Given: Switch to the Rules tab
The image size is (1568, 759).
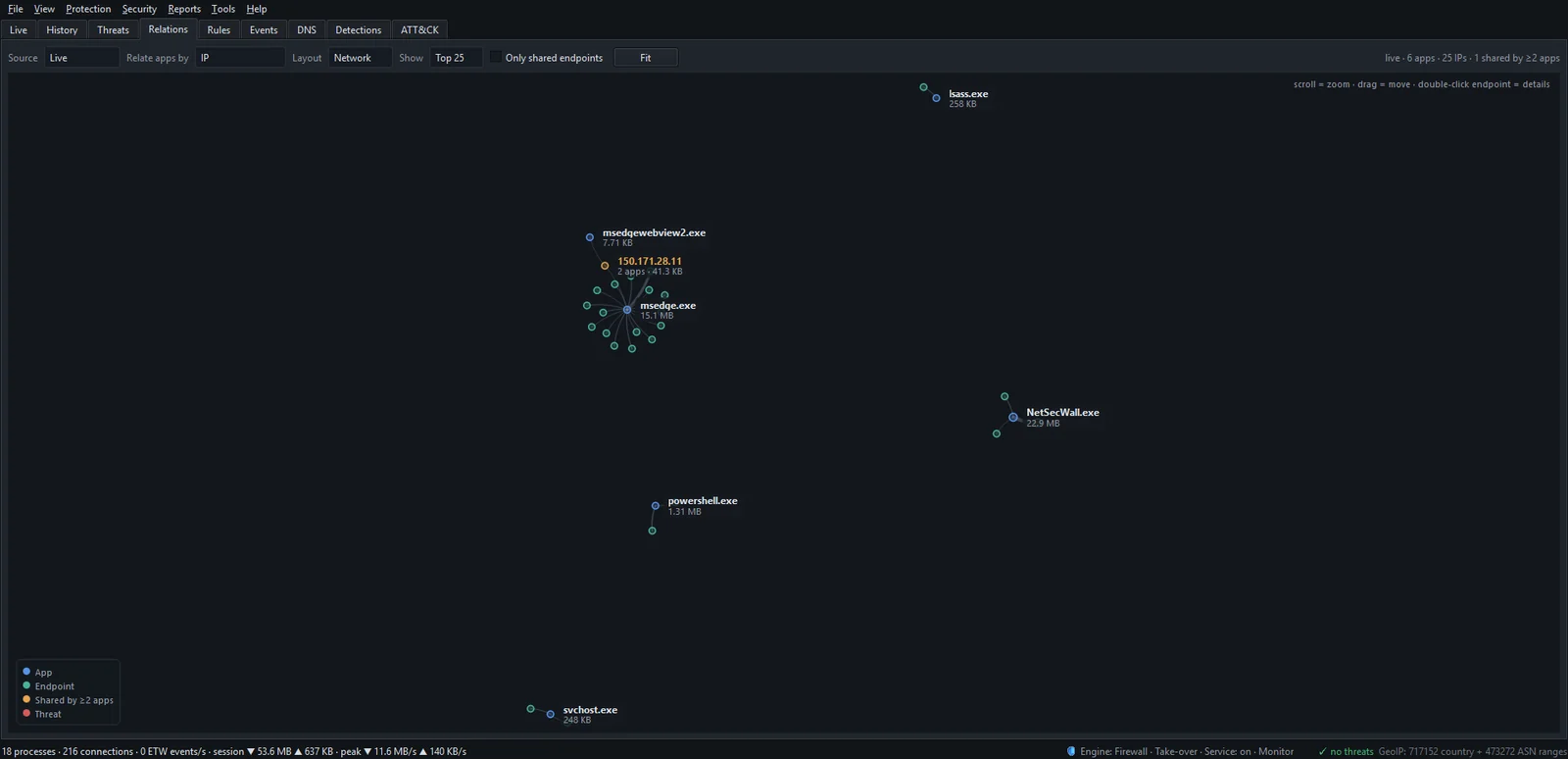Looking at the screenshot, I should (219, 30).
